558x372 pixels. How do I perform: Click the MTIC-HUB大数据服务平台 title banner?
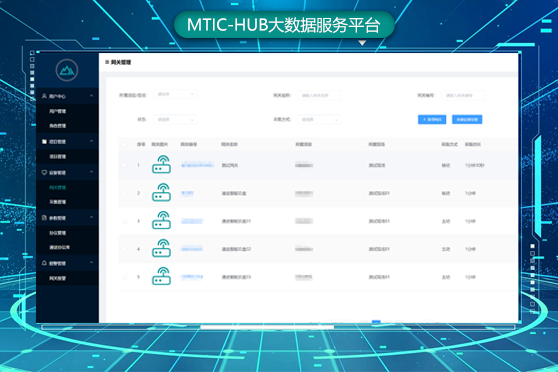coord(284,25)
